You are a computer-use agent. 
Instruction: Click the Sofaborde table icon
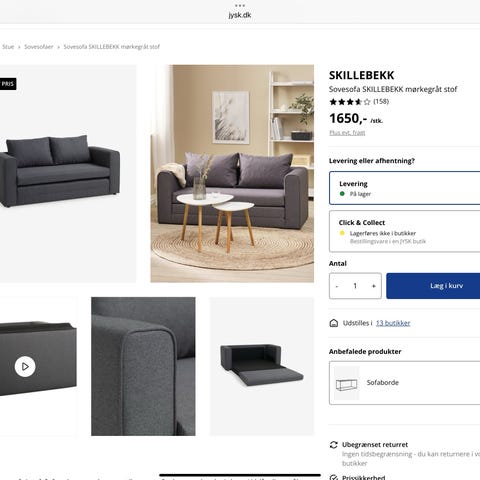pos(347,383)
